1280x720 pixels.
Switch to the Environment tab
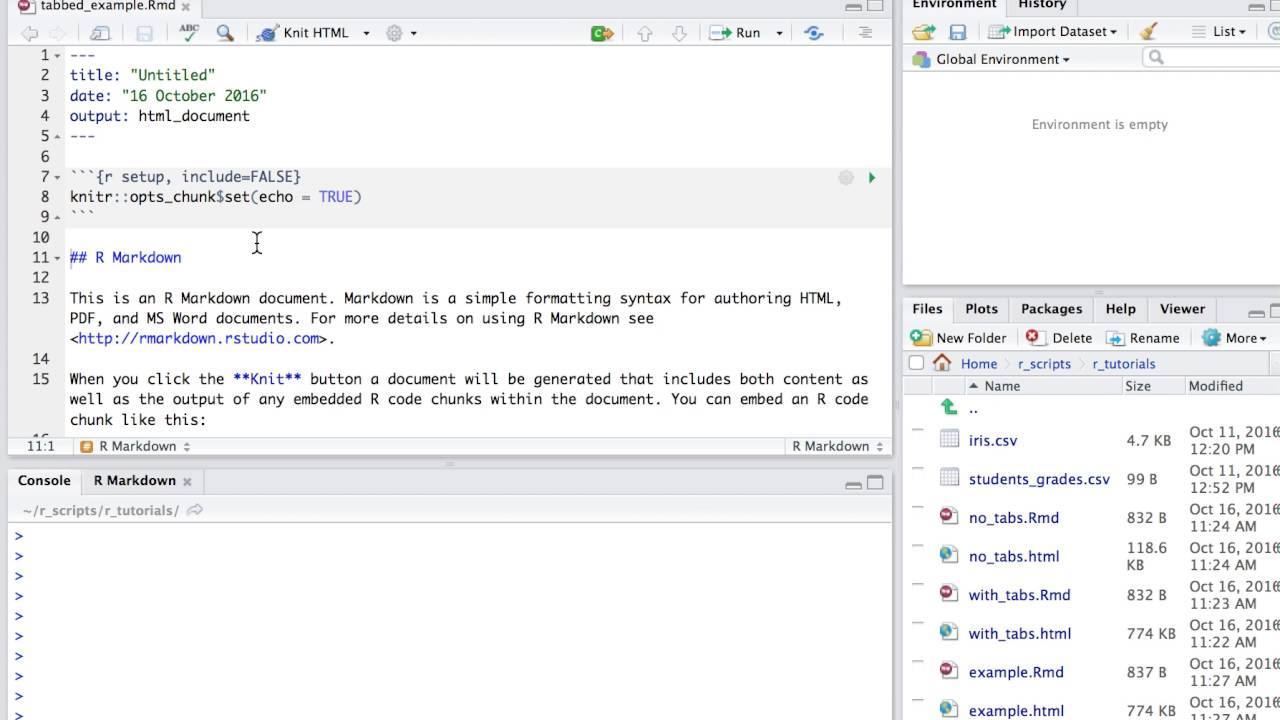point(955,5)
